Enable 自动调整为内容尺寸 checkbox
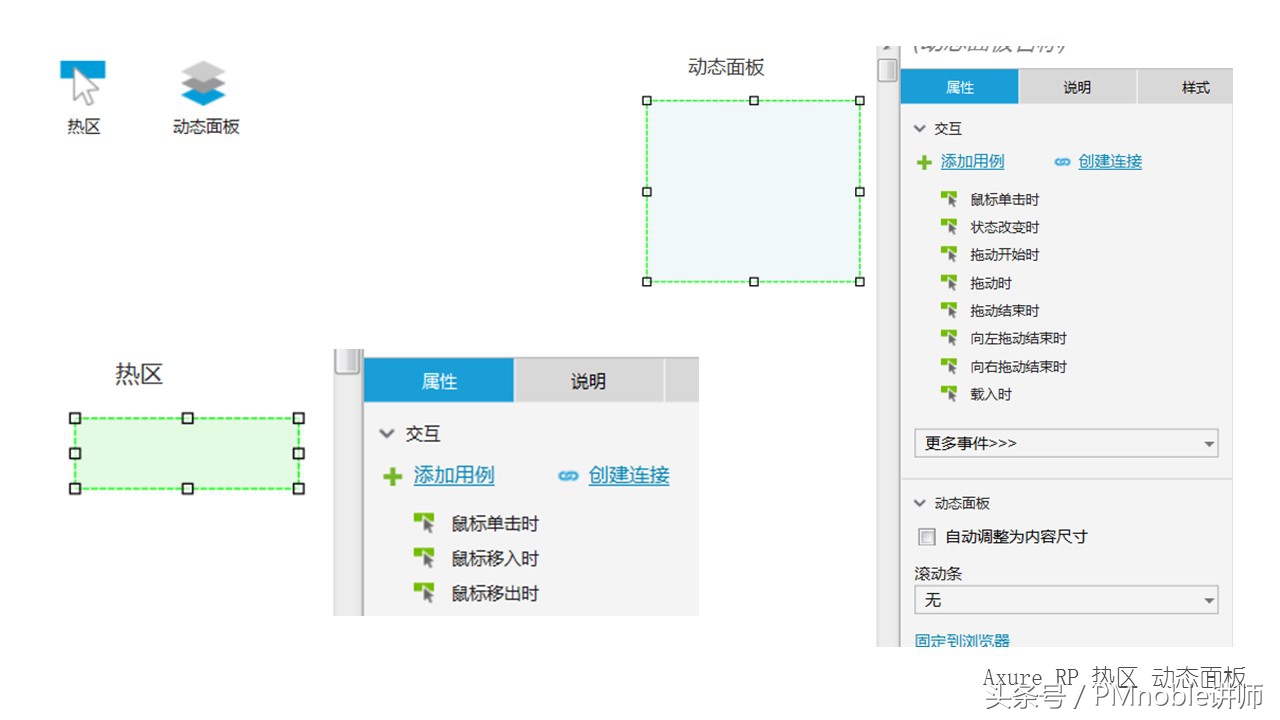 click(x=927, y=537)
